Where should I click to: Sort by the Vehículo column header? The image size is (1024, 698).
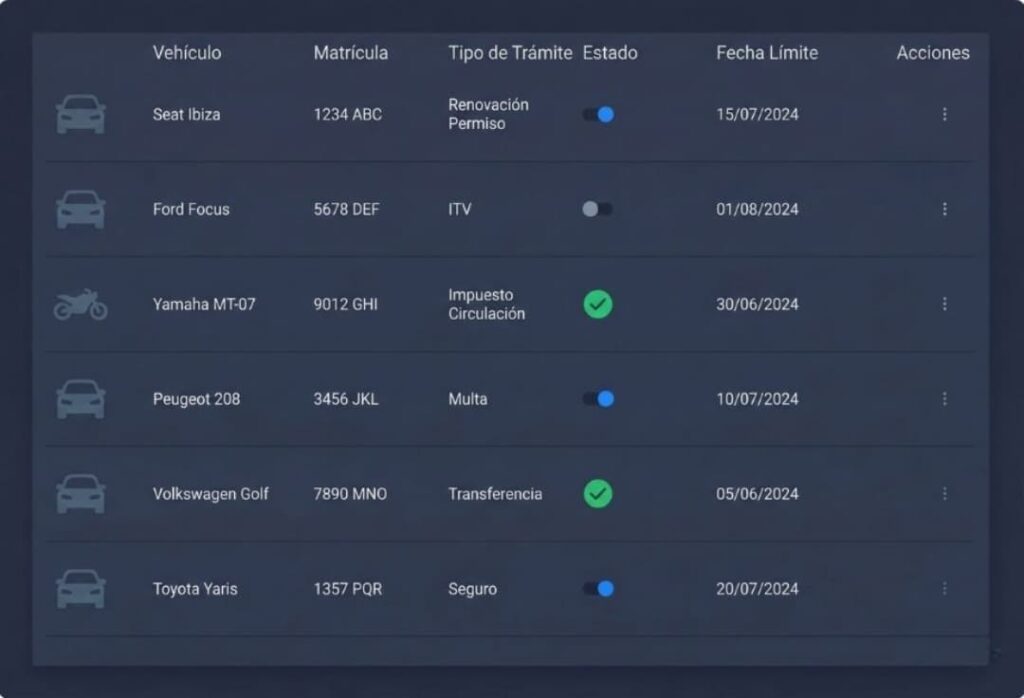coord(187,53)
